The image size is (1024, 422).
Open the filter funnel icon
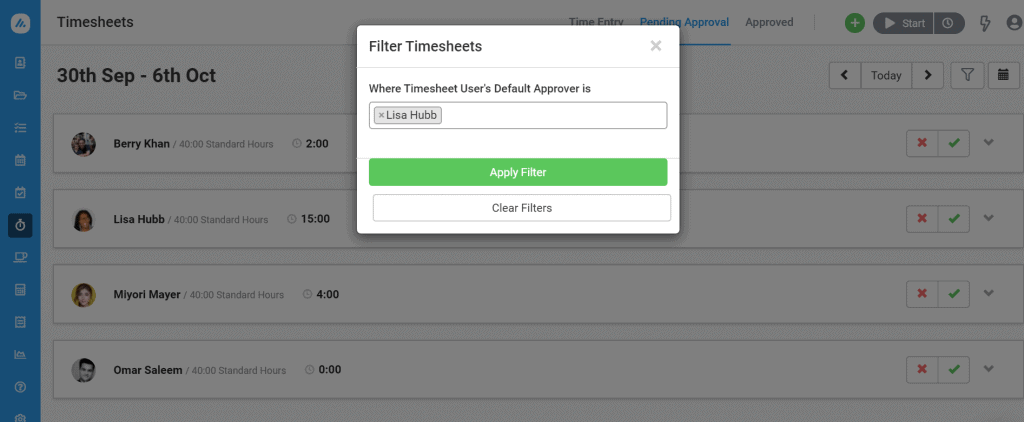tap(967, 75)
